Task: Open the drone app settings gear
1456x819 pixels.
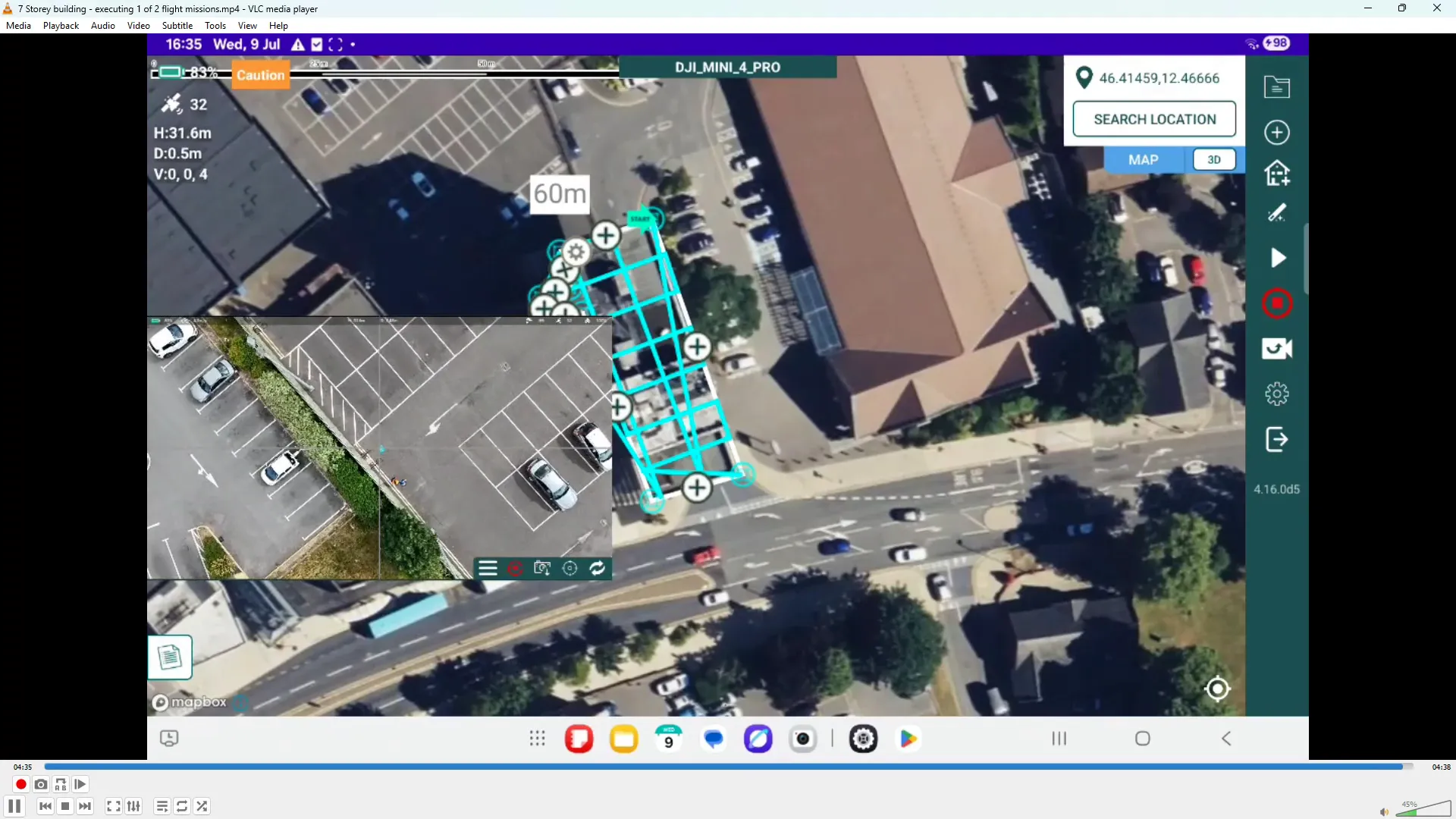Action: pos(1277,394)
